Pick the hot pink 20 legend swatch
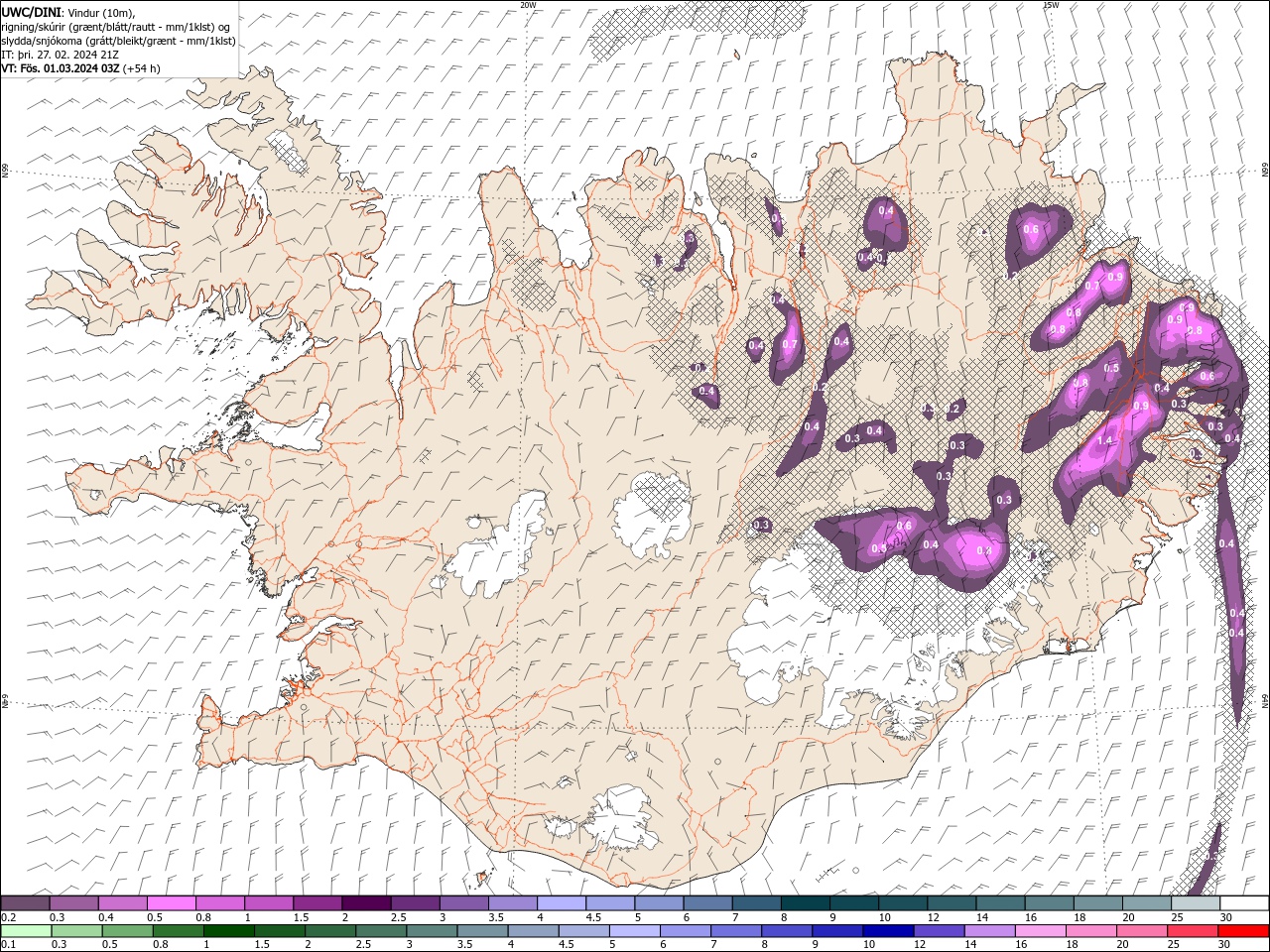The width and height of the screenshot is (1270, 952). (1141, 931)
